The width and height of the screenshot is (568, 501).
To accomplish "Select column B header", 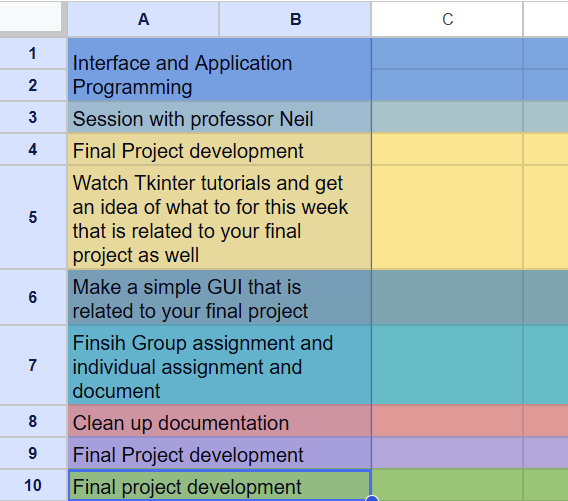I will point(295,19).
